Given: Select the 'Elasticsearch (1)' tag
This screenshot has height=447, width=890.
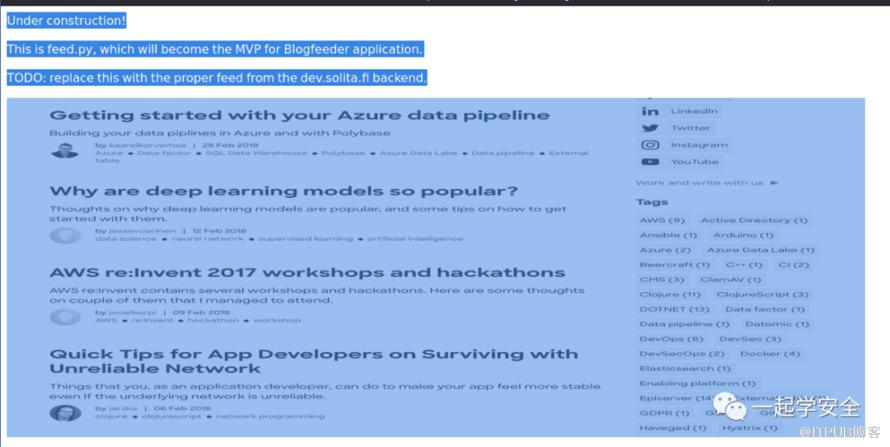Looking at the screenshot, I should [x=685, y=368].
